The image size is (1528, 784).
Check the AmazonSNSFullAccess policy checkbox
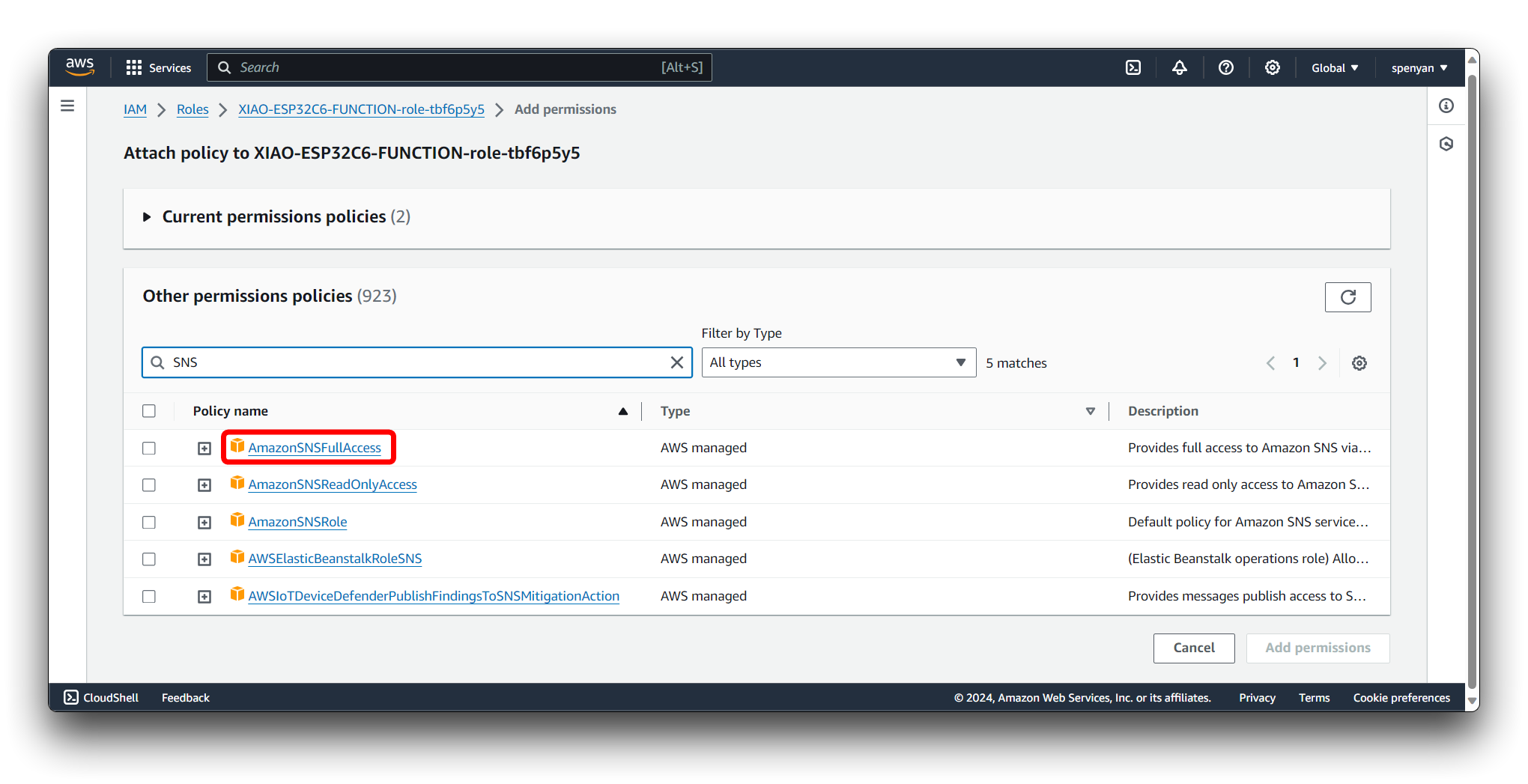pos(149,448)
